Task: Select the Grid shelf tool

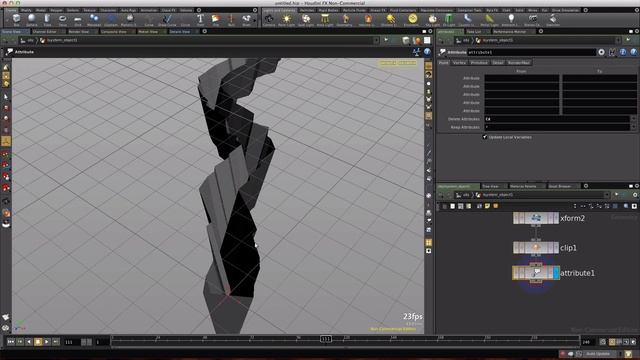Action: click(x=78, y=20)
